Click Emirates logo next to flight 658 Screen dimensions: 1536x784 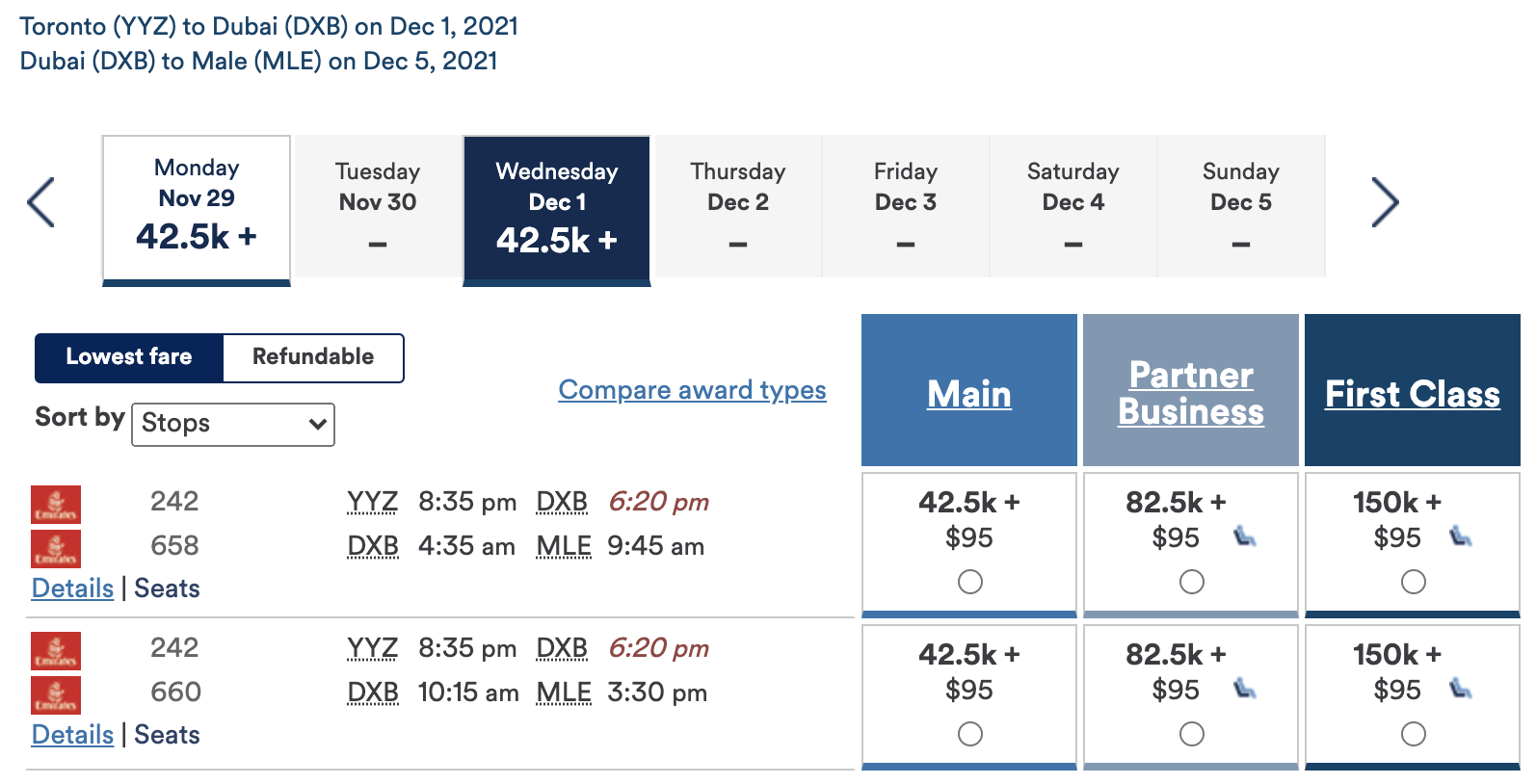click(56, 548)
